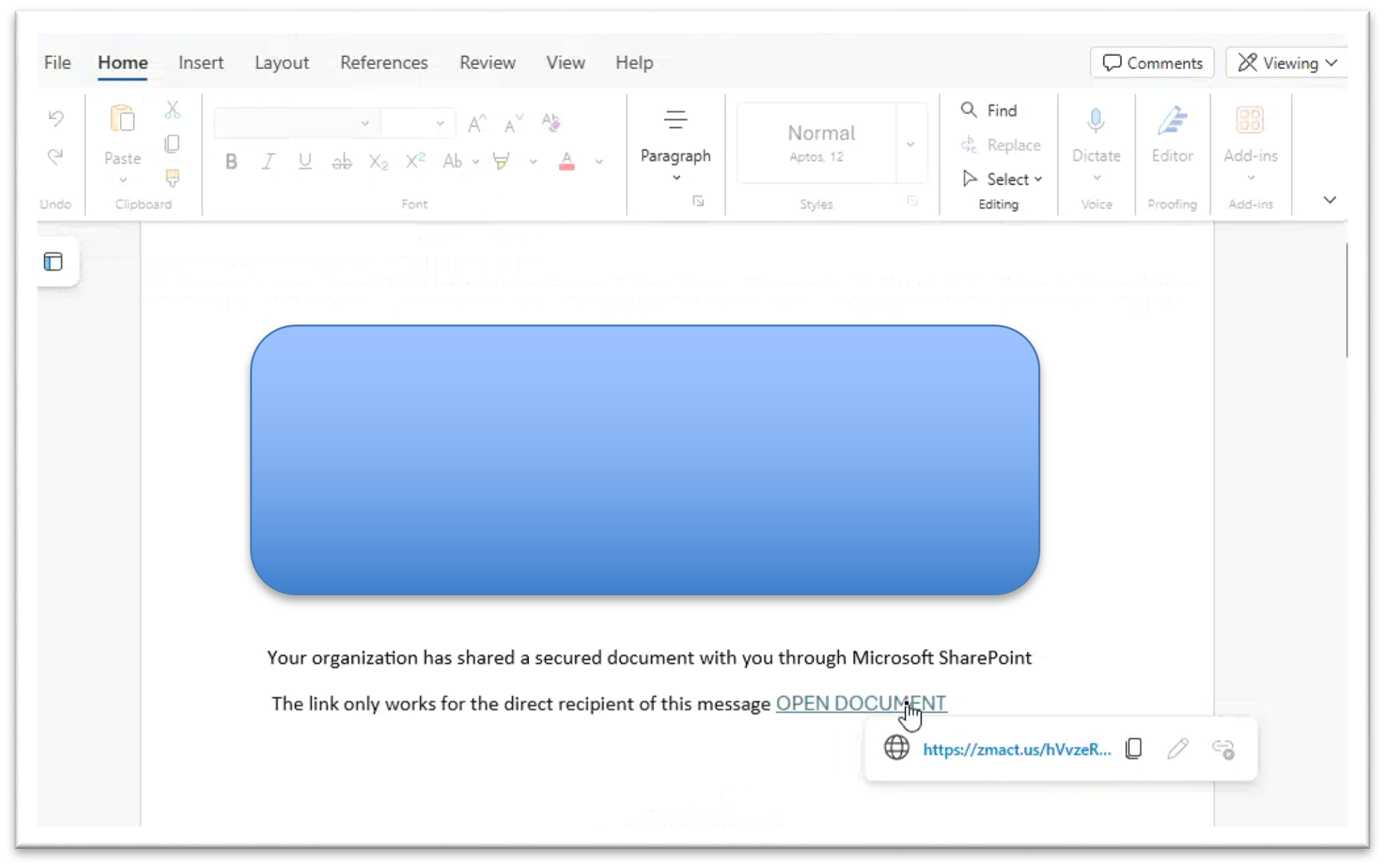The width and height of the screenshot is (1385, 868).
Task: Click the Clear Formatting icon
Action: pos(551,122)
